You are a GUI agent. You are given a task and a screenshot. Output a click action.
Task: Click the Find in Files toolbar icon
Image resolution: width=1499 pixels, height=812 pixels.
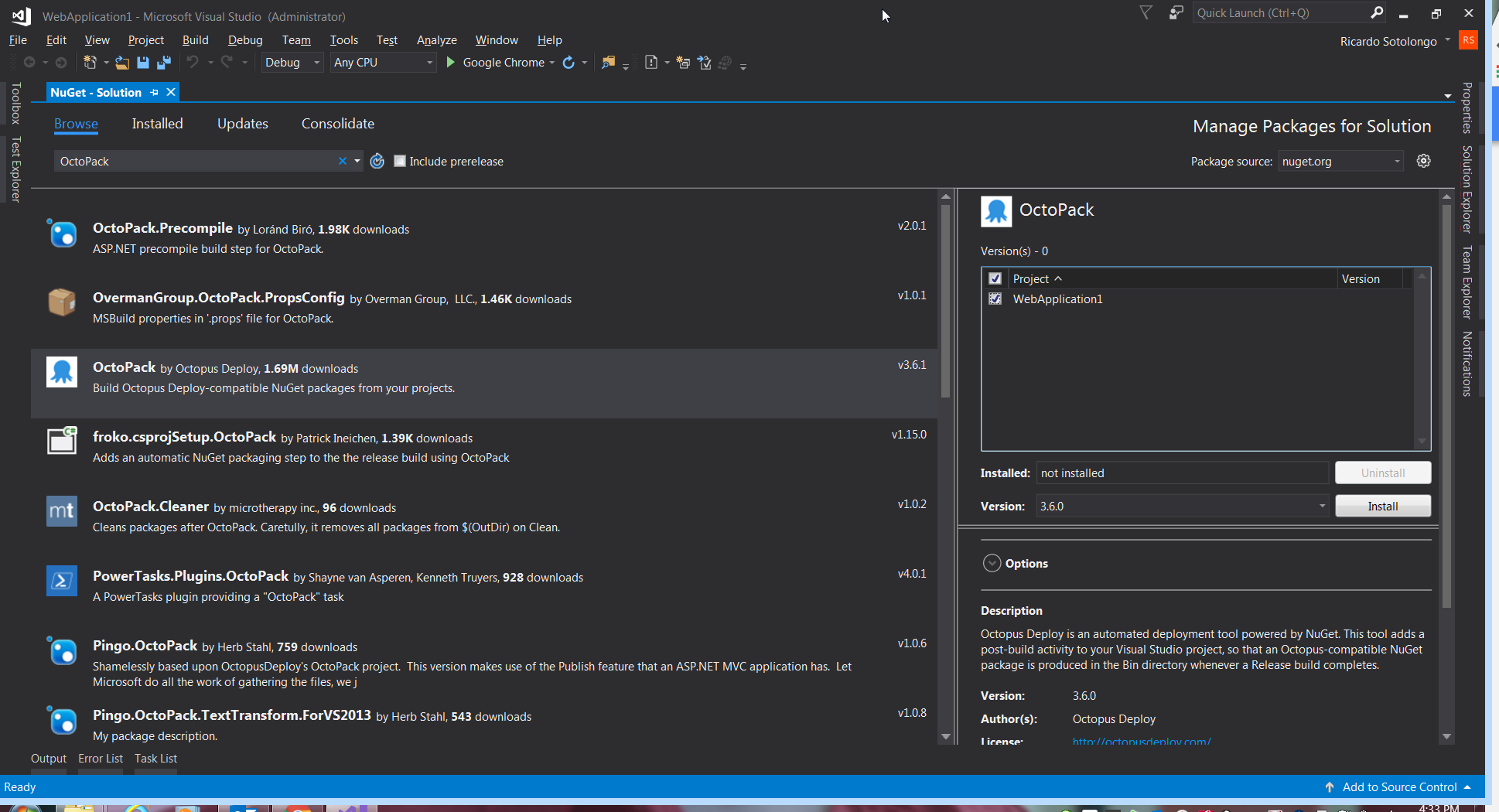coord(608,63)
